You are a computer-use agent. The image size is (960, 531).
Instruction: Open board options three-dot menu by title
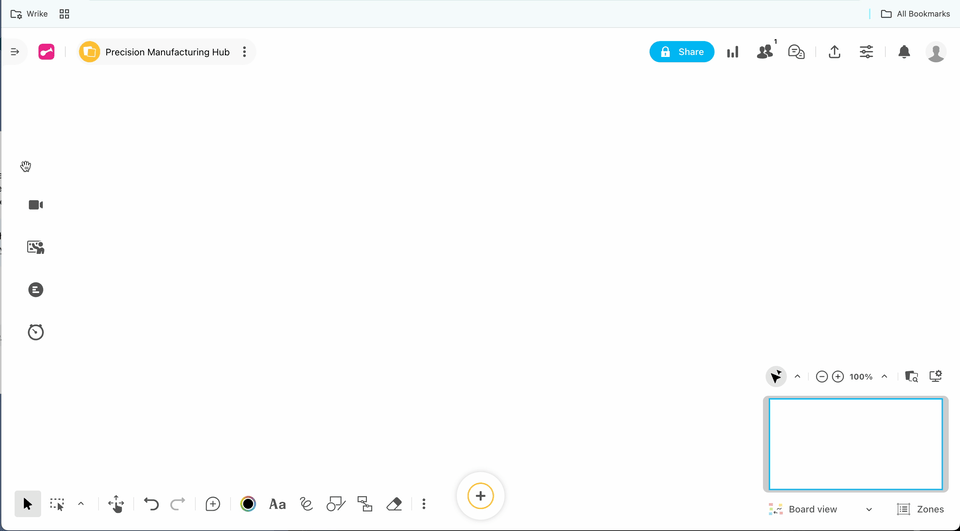244,52
